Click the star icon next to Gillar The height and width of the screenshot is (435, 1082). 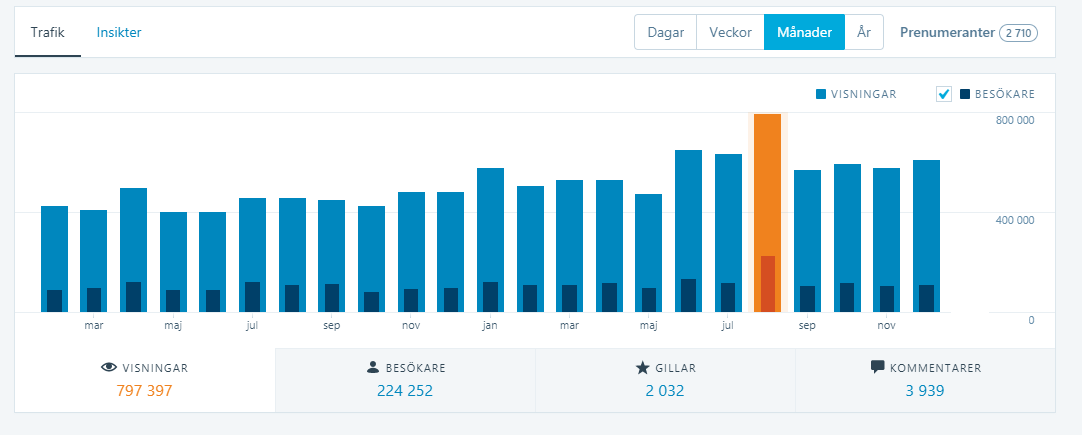tap(642, 368)
